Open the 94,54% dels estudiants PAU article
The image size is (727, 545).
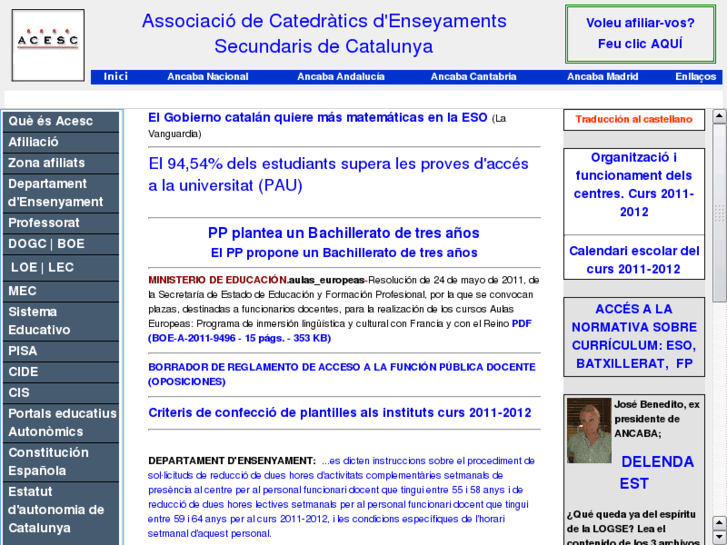pos(338,175)
